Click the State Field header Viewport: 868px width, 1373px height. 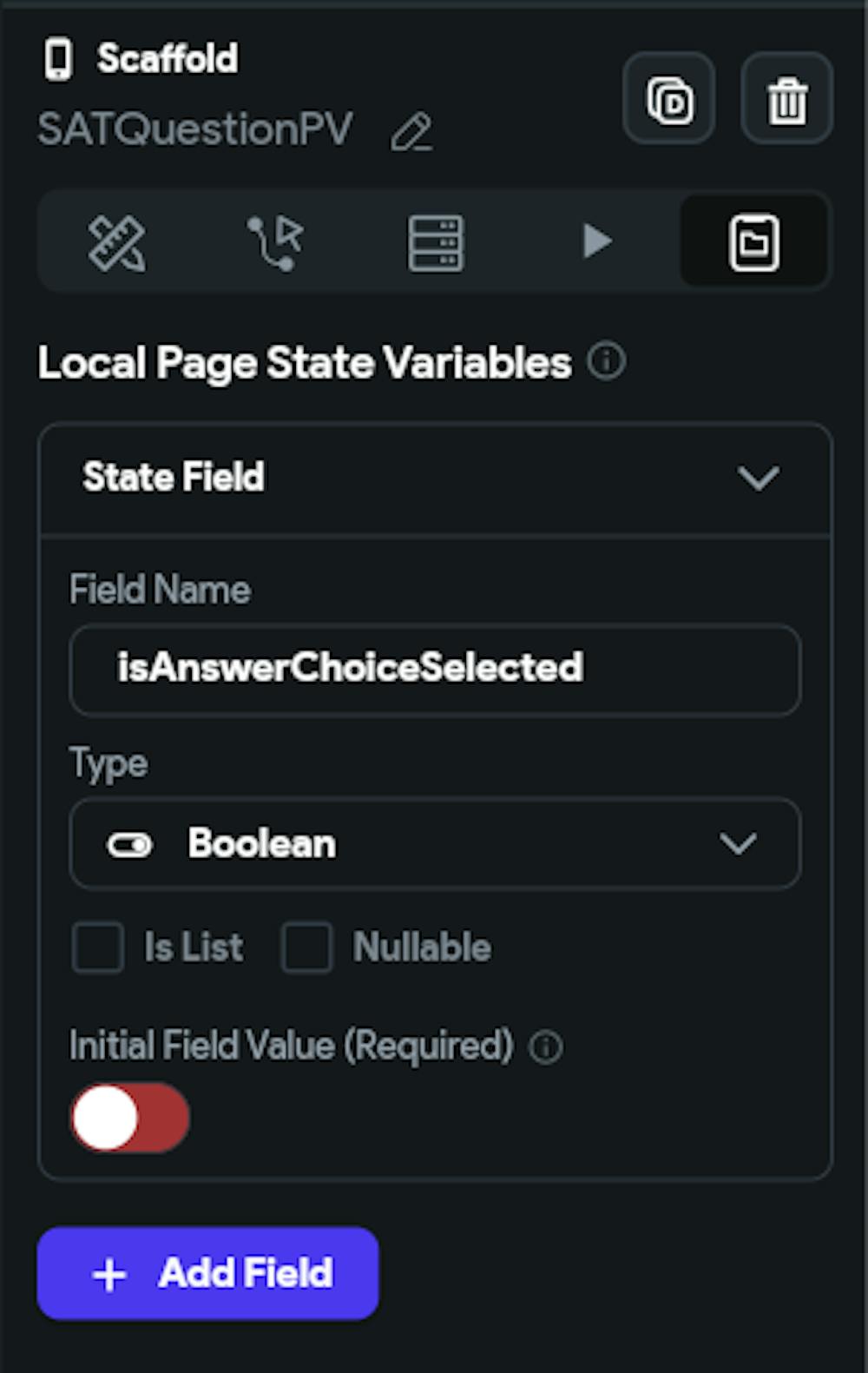tap(174, 478)
